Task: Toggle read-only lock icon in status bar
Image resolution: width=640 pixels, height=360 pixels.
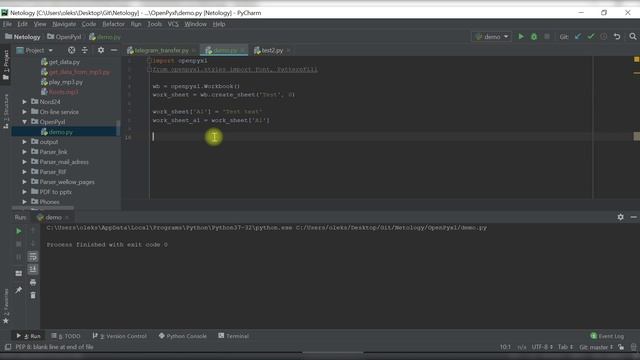Action: pos(621,347)
